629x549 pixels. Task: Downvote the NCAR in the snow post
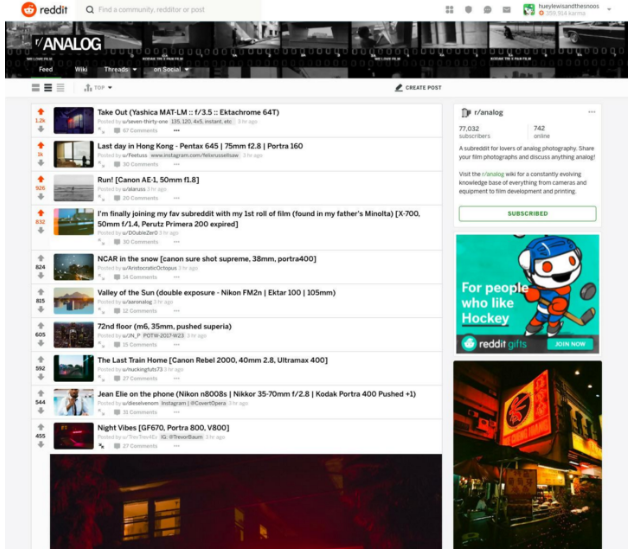click(x=41, y=276)
